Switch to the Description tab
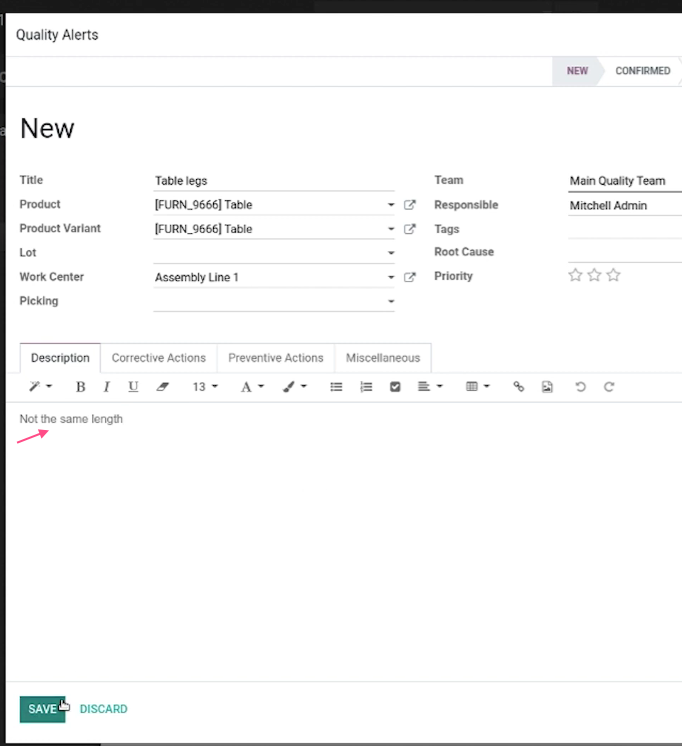 click(x=60, y=358)
